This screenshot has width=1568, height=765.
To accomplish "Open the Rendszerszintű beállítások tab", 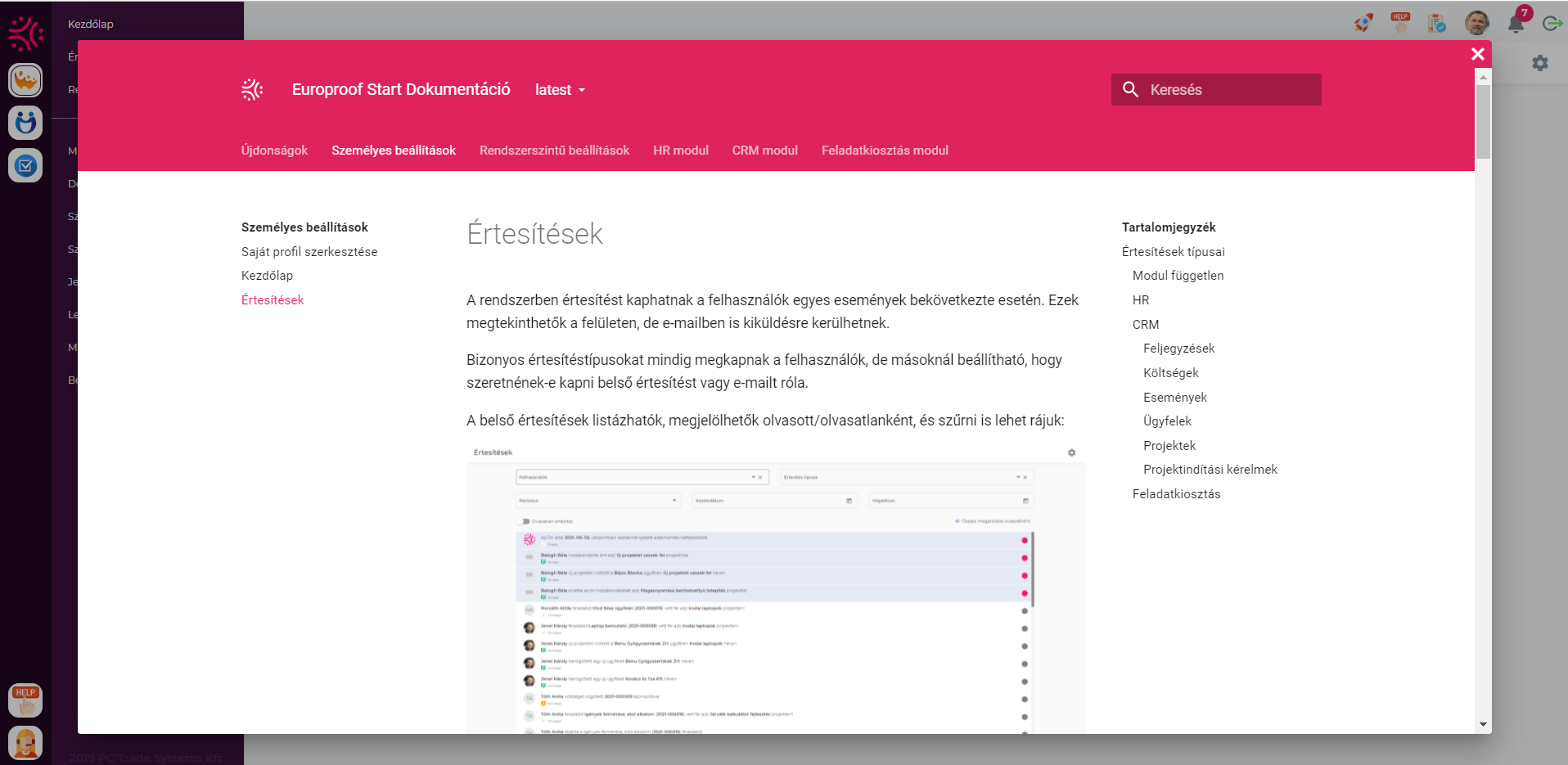I will [x=554, y=151].
